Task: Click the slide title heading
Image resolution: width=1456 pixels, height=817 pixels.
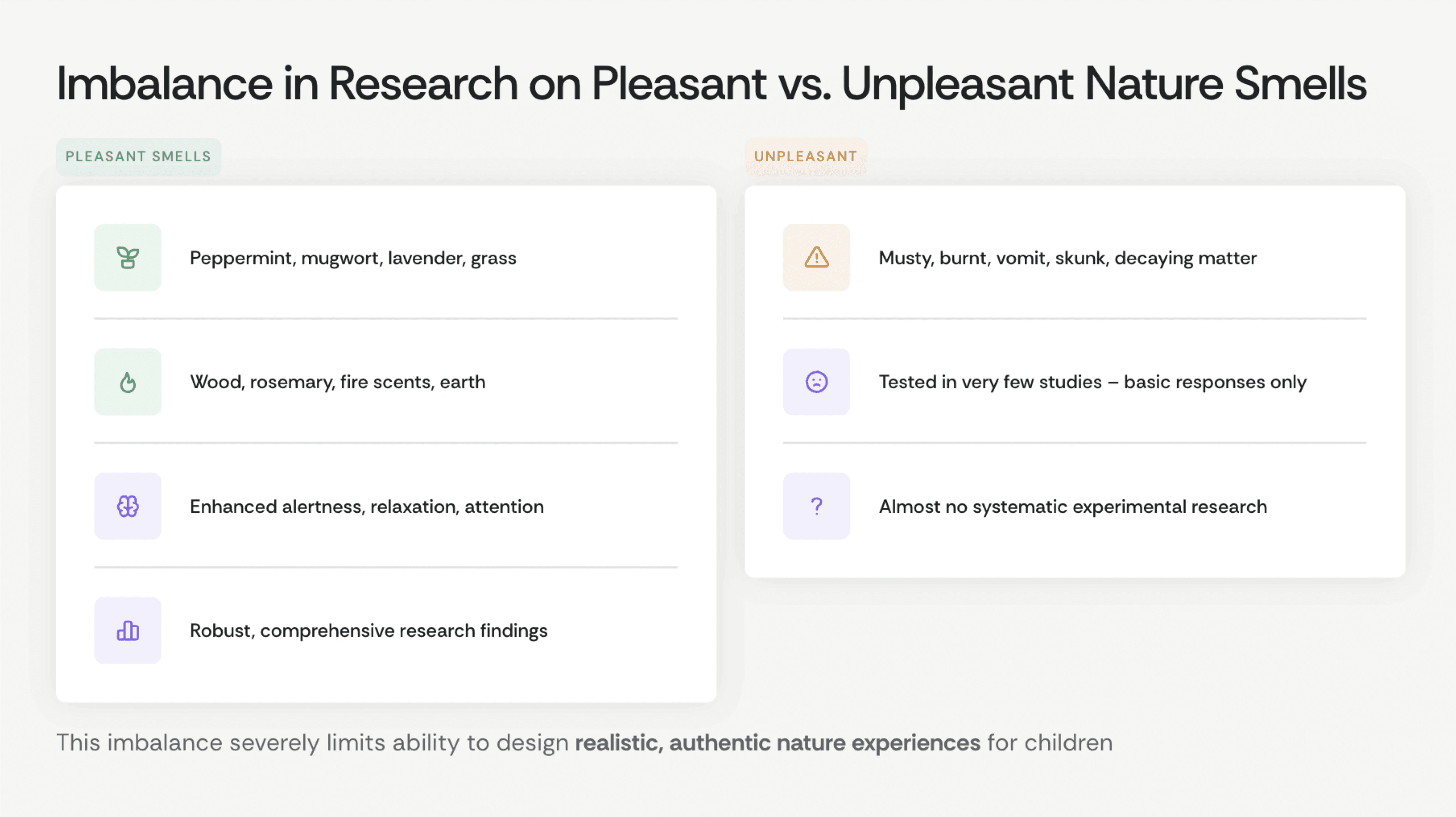Action: [x=711, y=84]
